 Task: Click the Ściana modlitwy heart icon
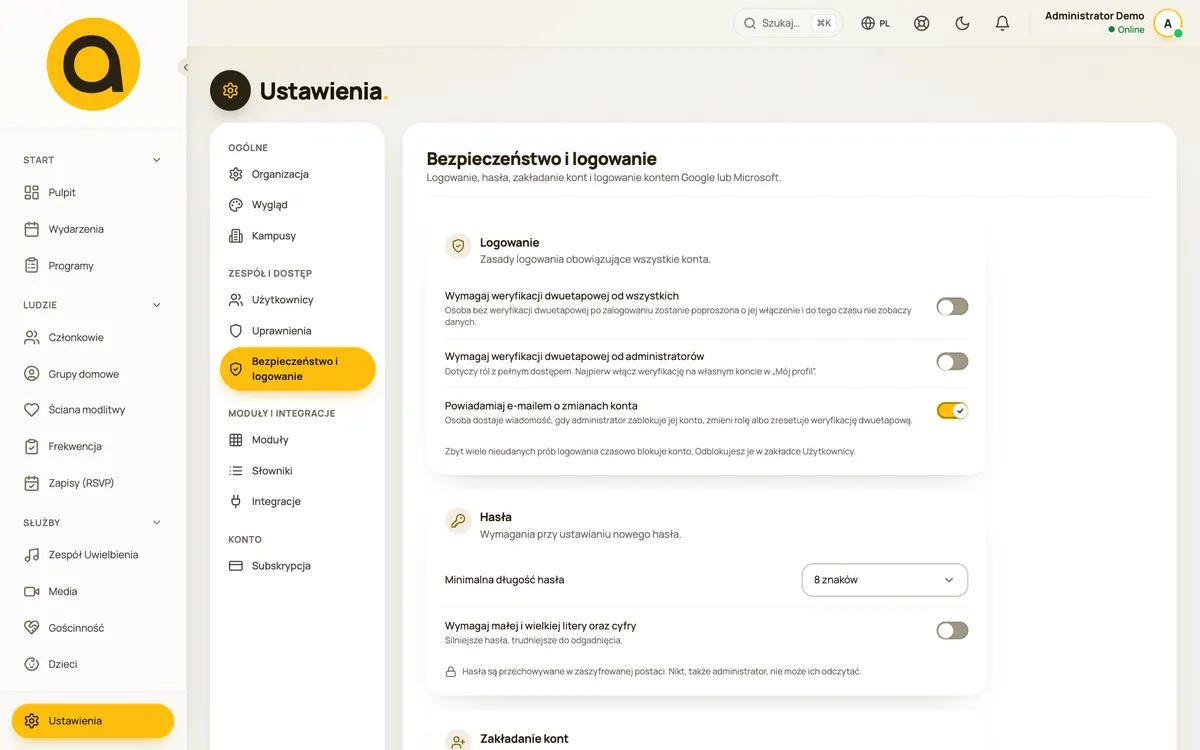[32, 410]
